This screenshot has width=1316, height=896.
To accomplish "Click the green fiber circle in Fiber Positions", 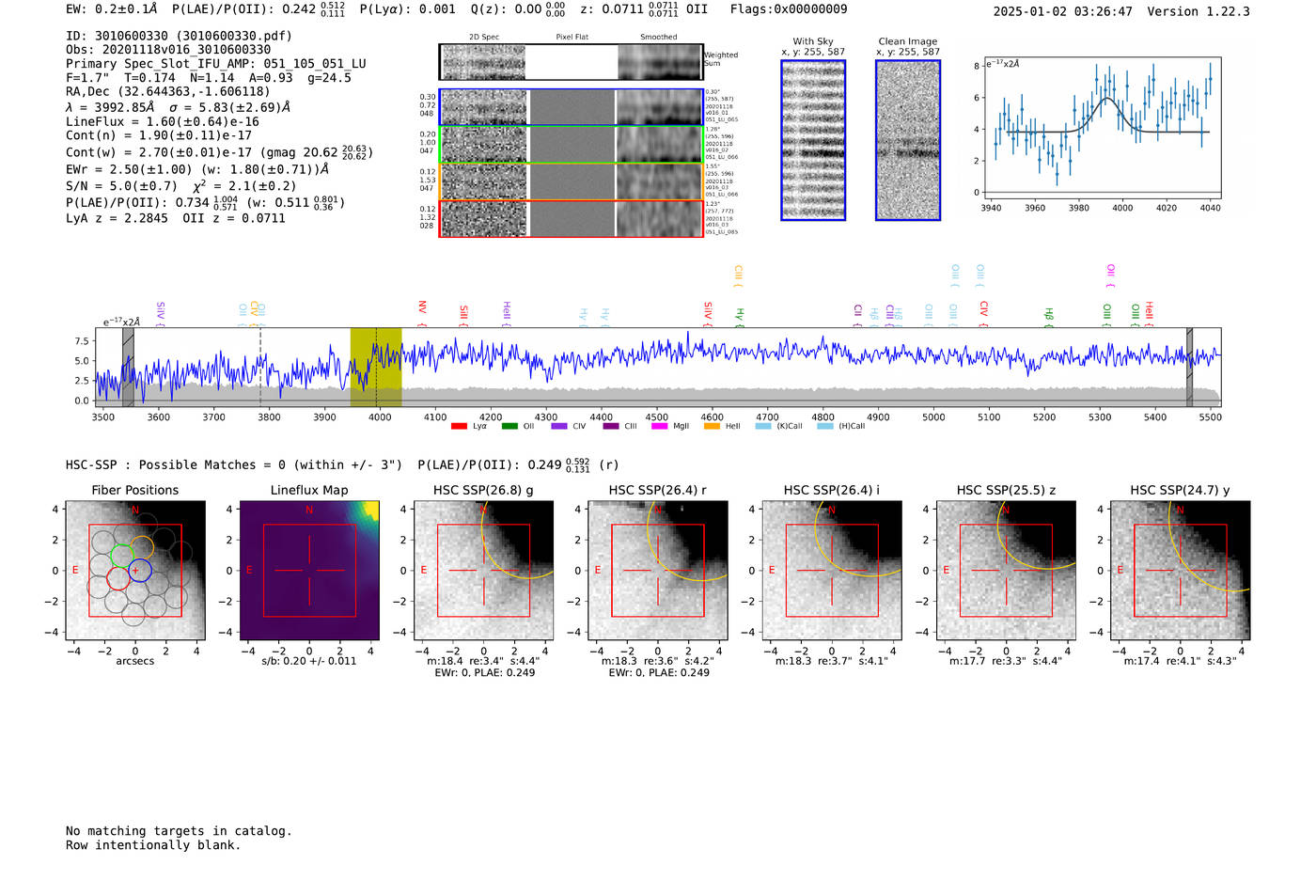I will (x=122, y=556).
